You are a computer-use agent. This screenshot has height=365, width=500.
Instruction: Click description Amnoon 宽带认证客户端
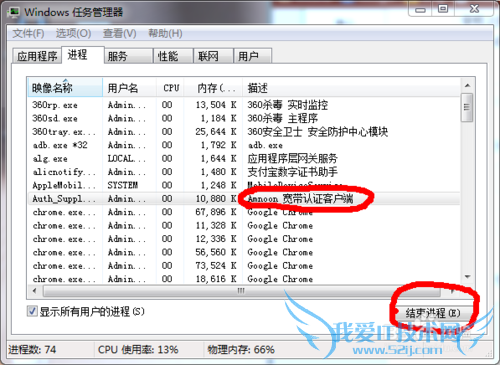pos(300,199)
